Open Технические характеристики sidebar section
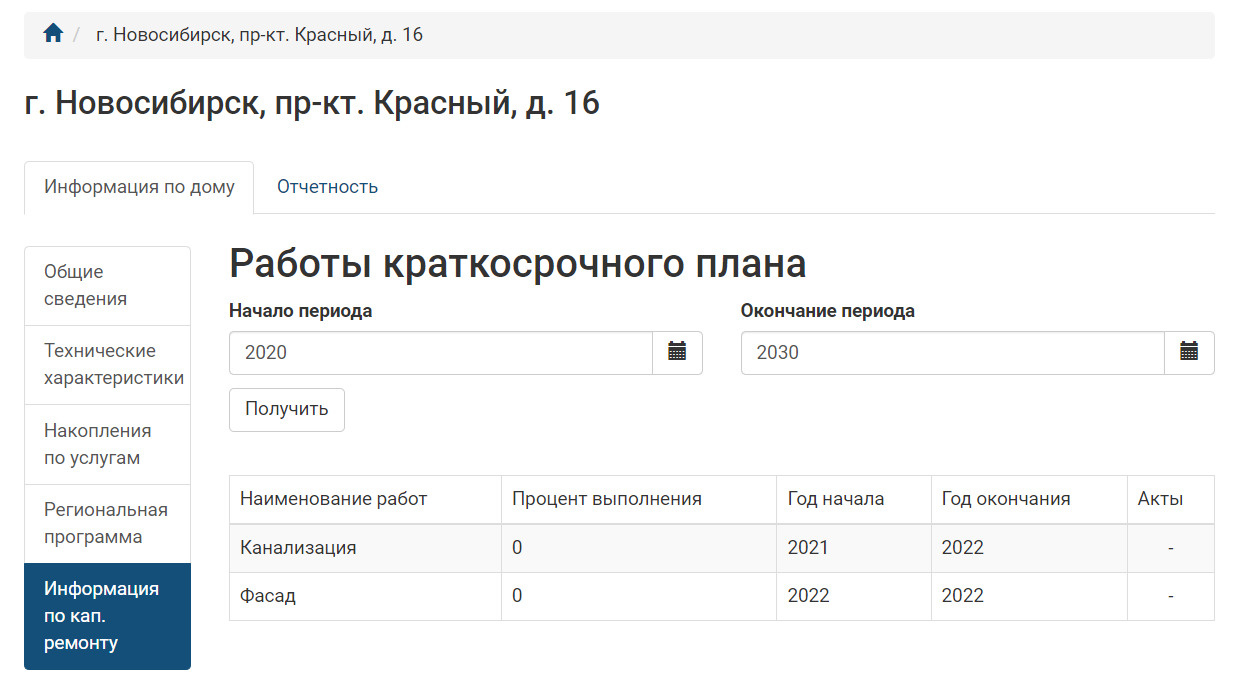The height and width of the screenshot is (677, 1240). [107, 365]
